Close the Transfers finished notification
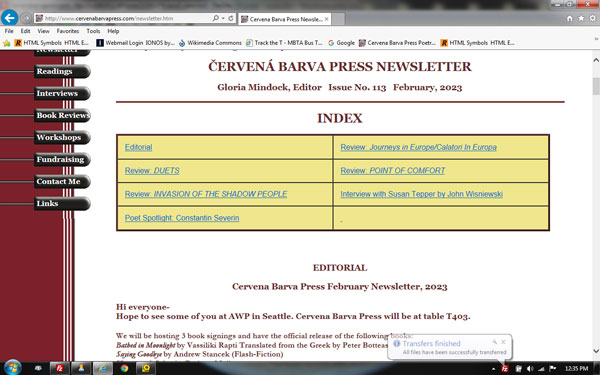This screenshot has height=375, width=600. point(504,342)
